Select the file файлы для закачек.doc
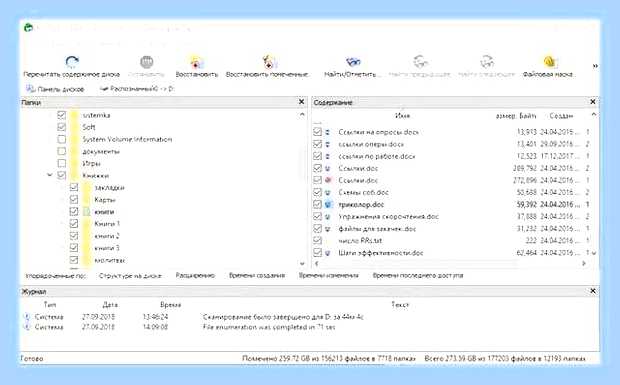 [x=377, y=229]
